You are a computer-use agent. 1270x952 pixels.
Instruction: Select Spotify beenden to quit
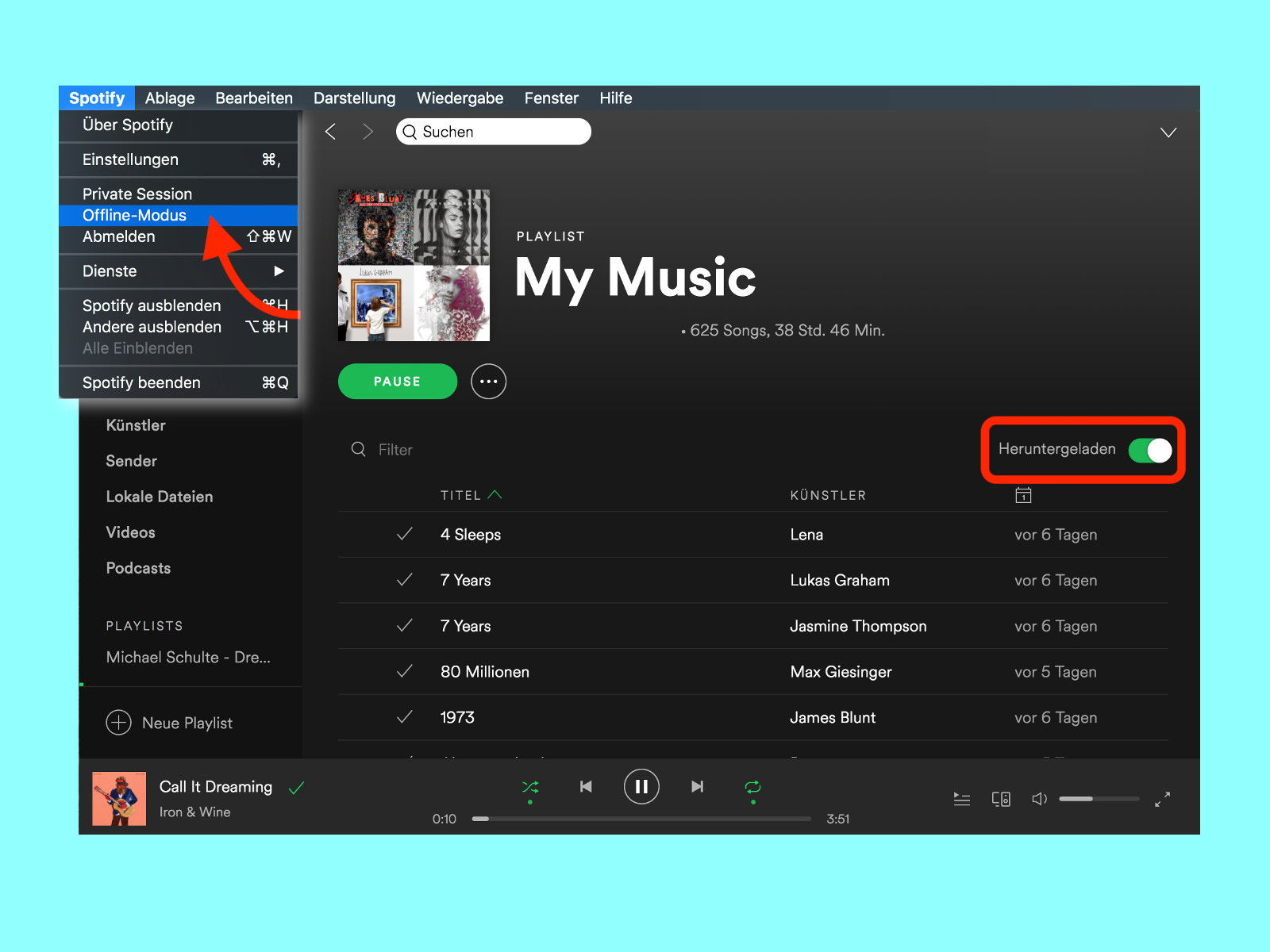click(x=179, y=382)
